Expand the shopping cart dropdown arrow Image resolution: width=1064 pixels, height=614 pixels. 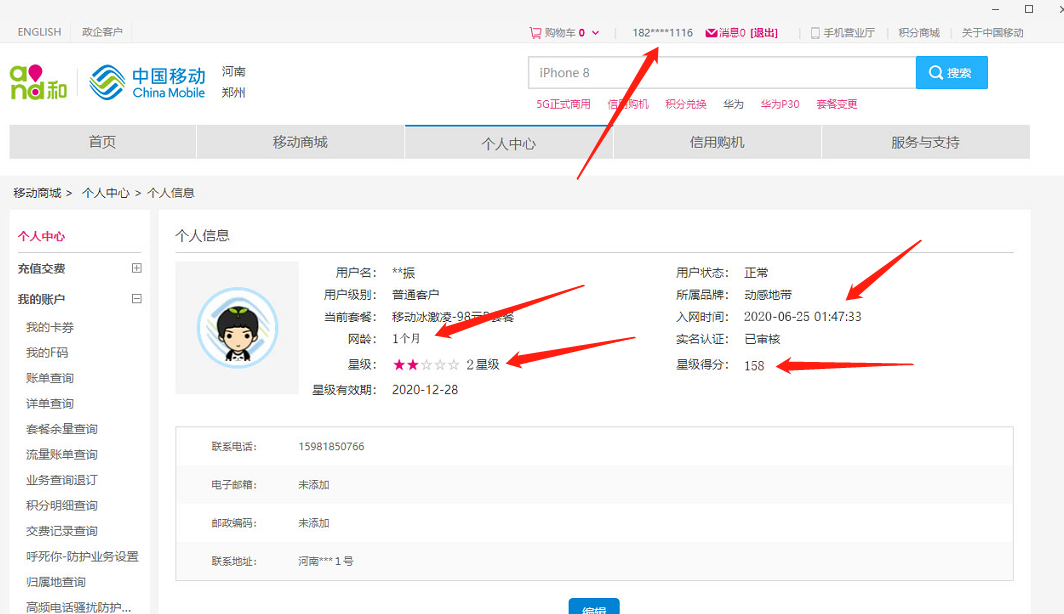click(596, 33)
